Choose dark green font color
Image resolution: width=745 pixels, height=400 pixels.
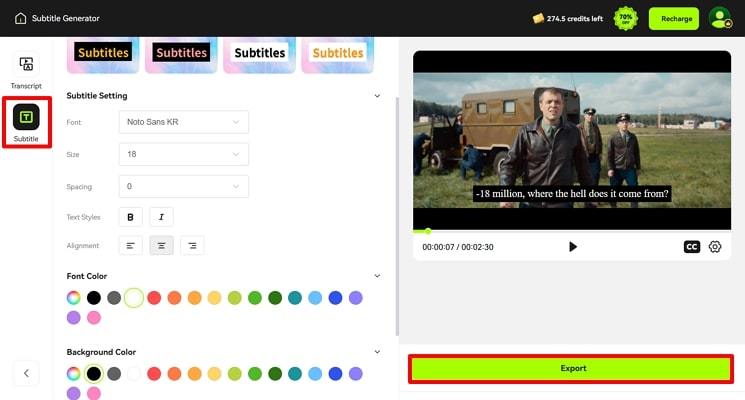click(x=275, y=298)
